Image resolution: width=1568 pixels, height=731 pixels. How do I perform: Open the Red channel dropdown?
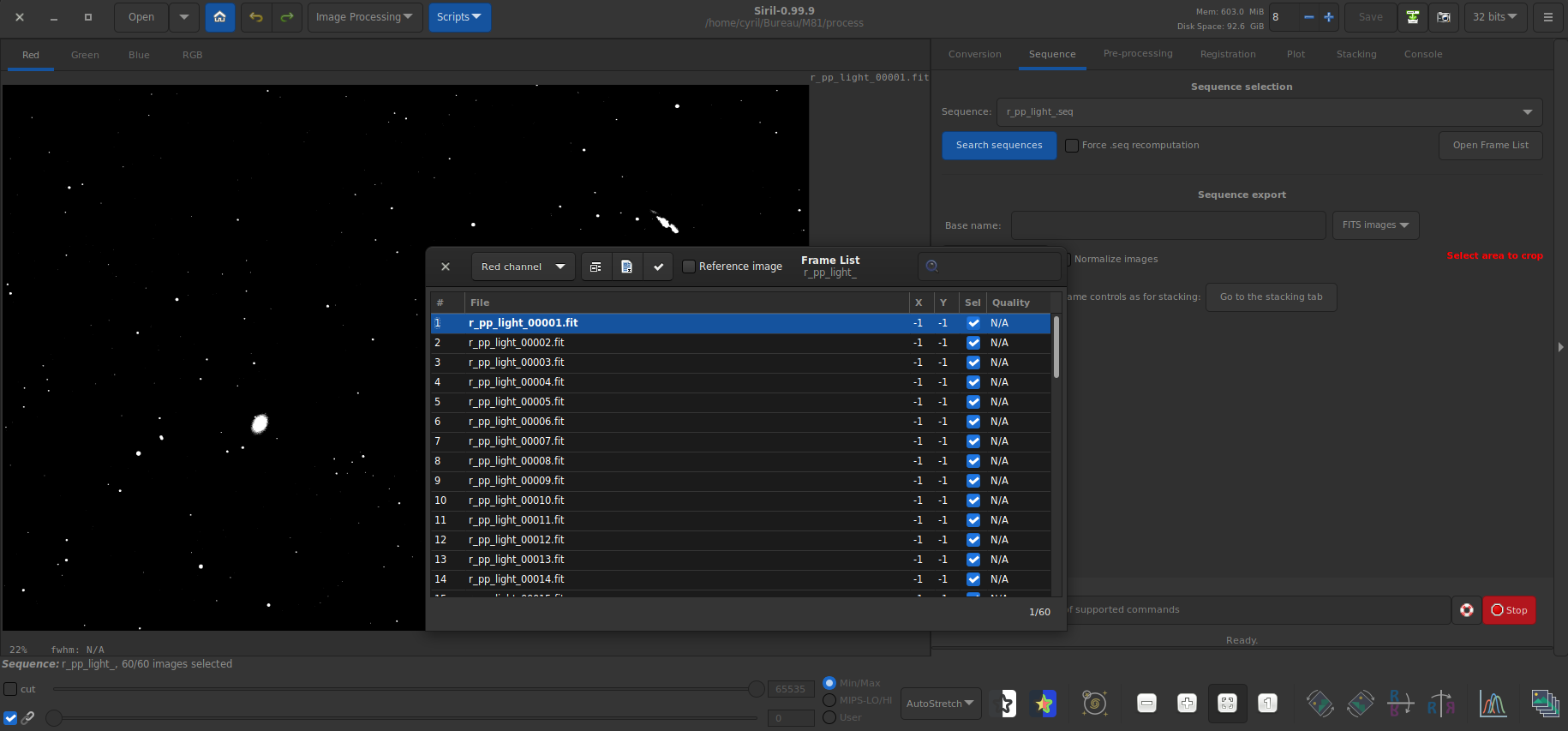click(523, 267)
